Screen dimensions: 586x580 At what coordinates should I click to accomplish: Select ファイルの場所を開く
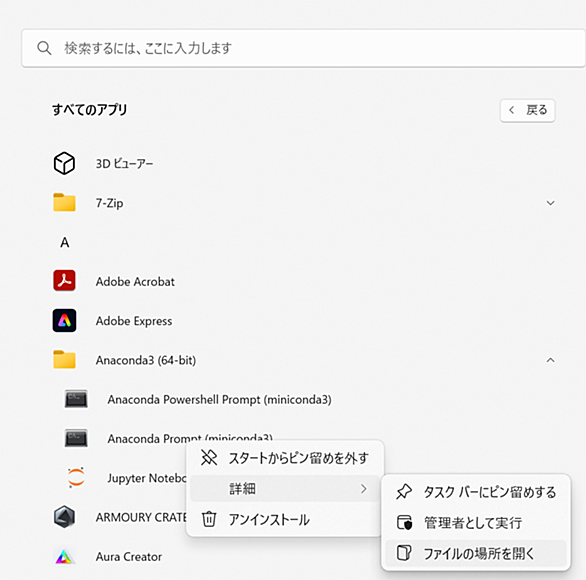476,553
